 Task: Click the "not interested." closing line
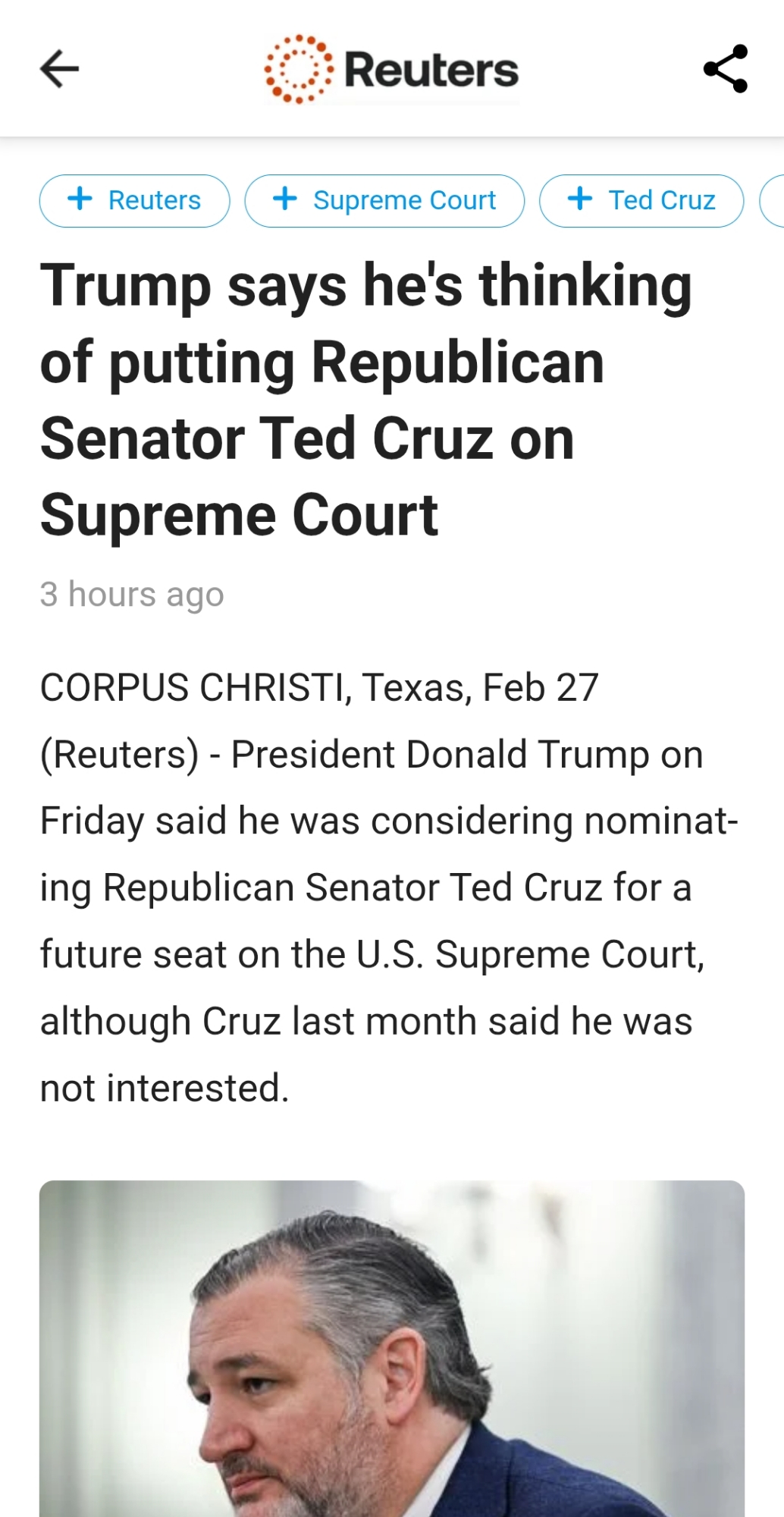165,1088
